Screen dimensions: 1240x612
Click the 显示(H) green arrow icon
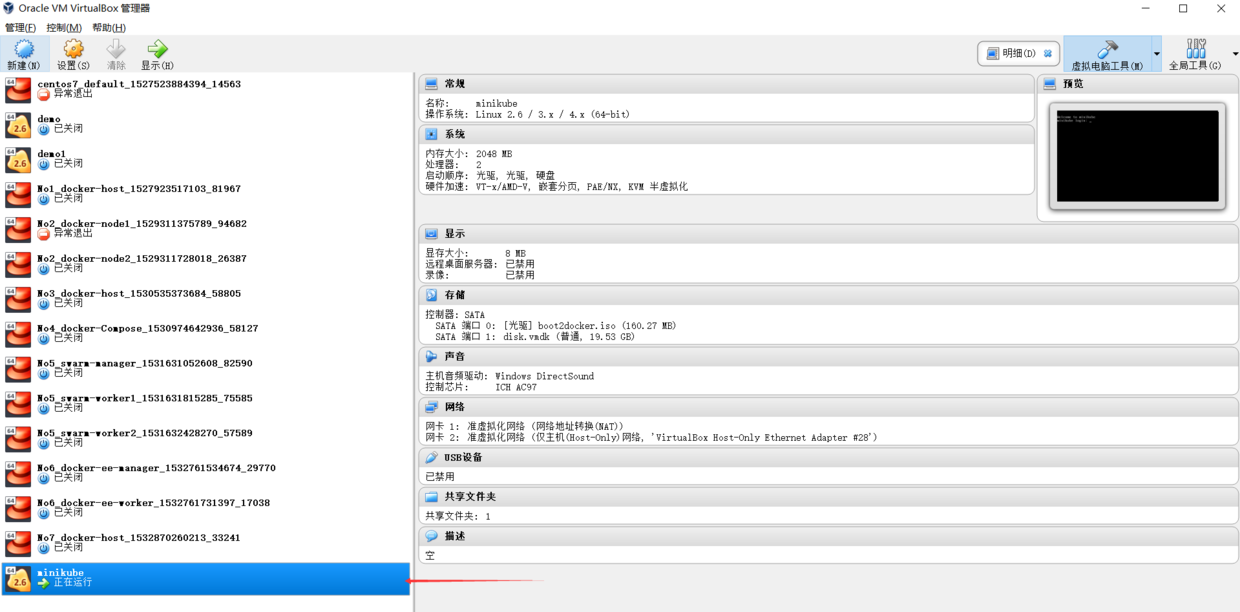pos(157,49)
